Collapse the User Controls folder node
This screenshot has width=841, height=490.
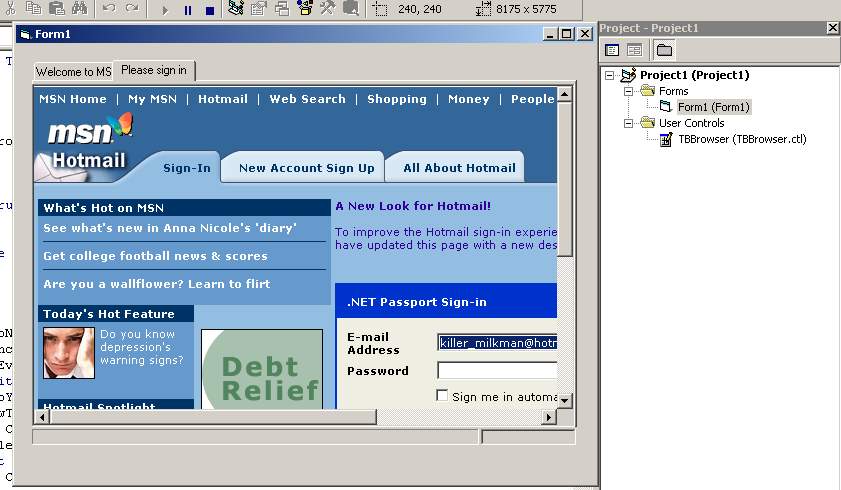click(x=629, y=123)
